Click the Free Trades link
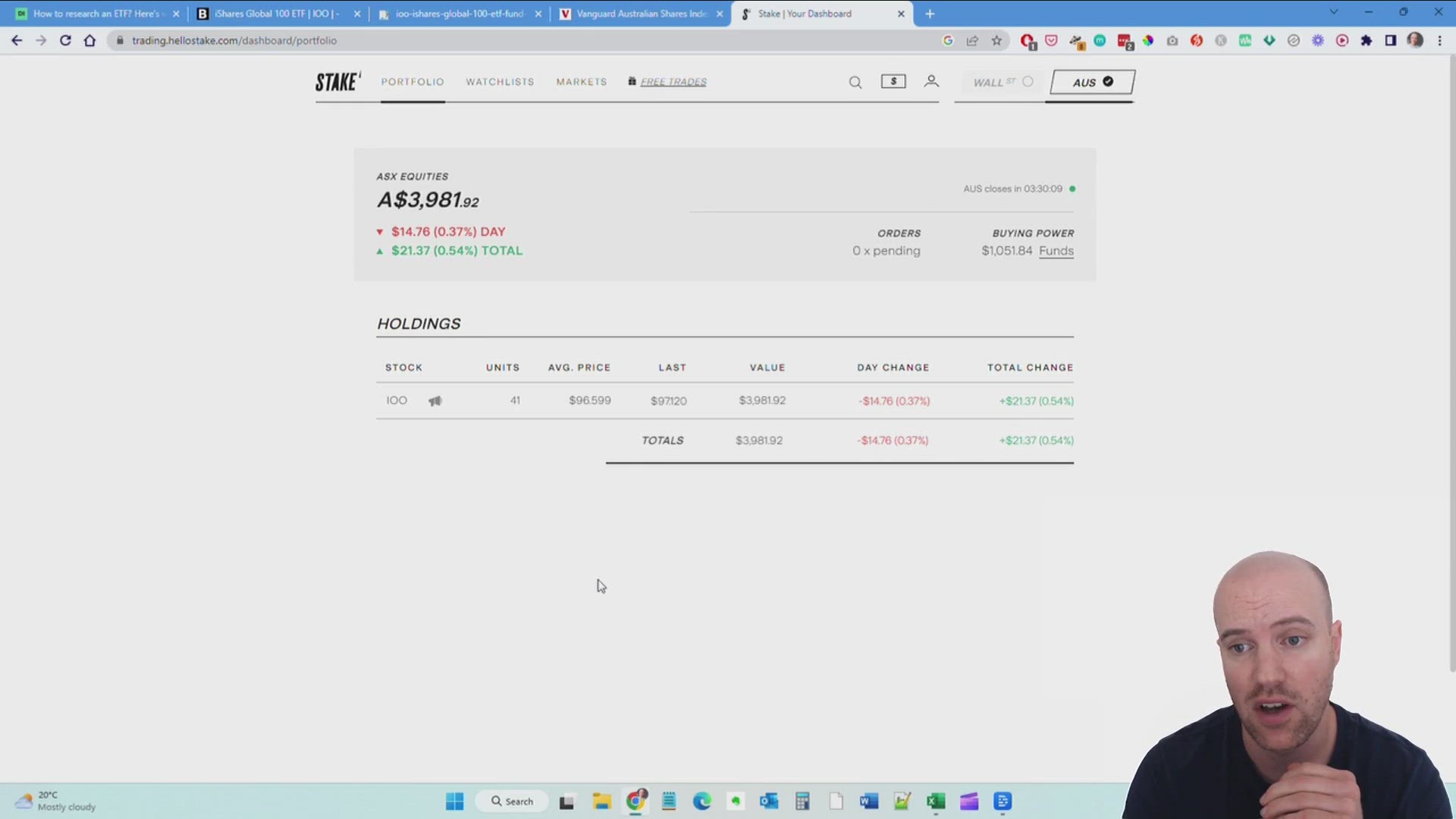The image size is (1456, 819). point(673,82)
